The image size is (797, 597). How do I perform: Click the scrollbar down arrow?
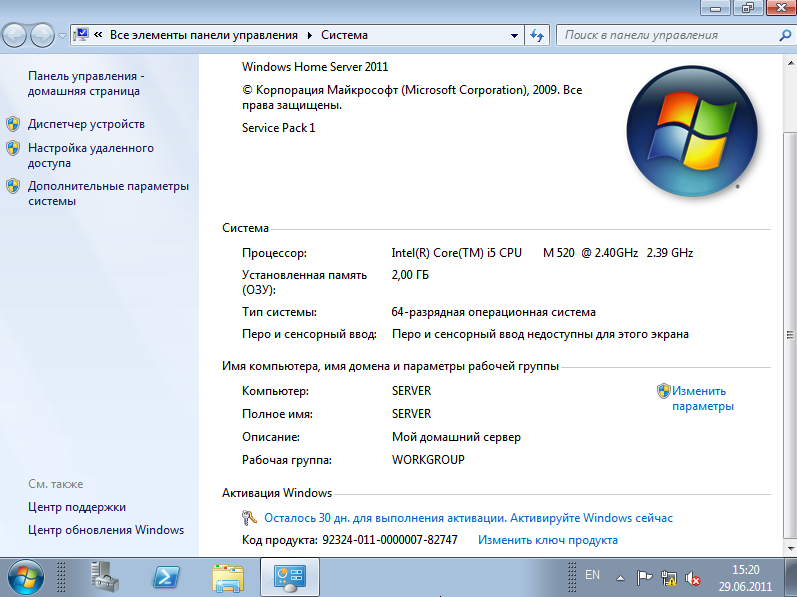[791, 548]
